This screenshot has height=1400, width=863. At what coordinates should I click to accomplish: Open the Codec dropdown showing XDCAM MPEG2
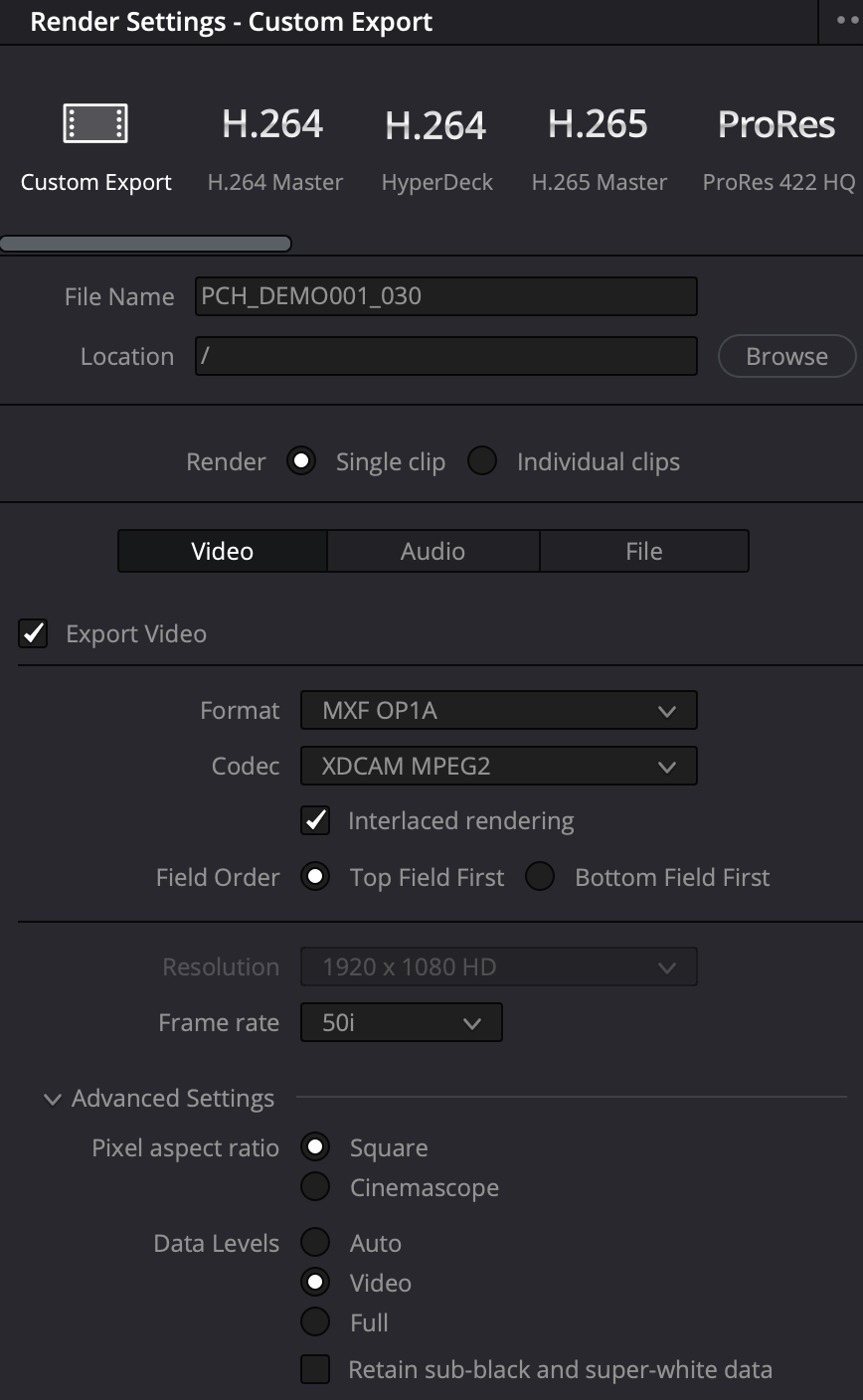coord(498,767)
